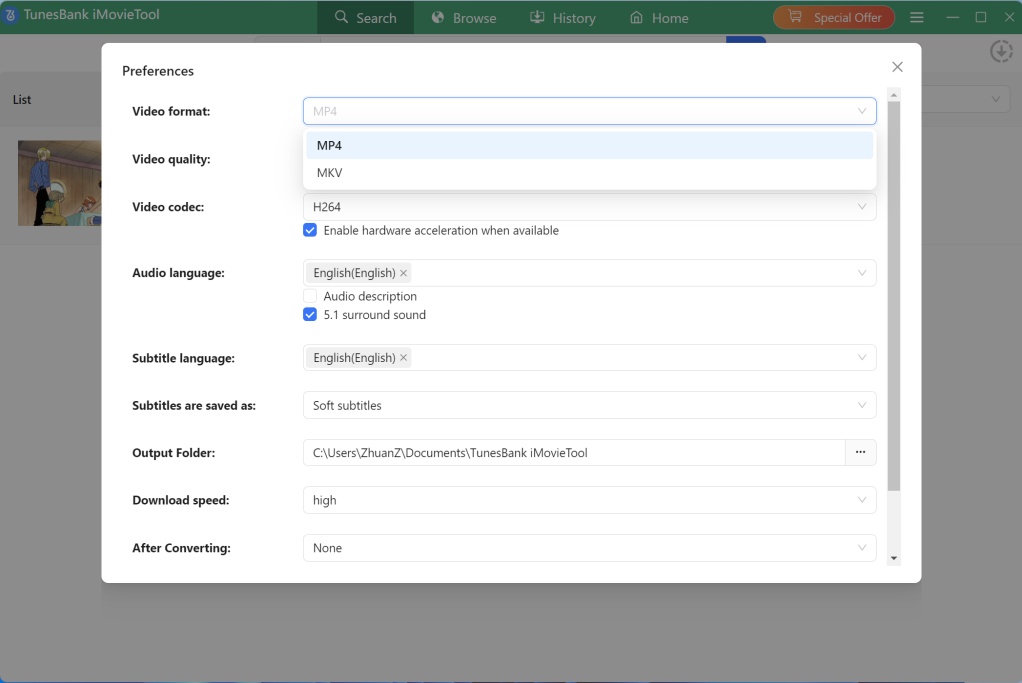Switch to the History tab
The height and width of the screenshot is (683, 1022).
[x=562, y=17]
